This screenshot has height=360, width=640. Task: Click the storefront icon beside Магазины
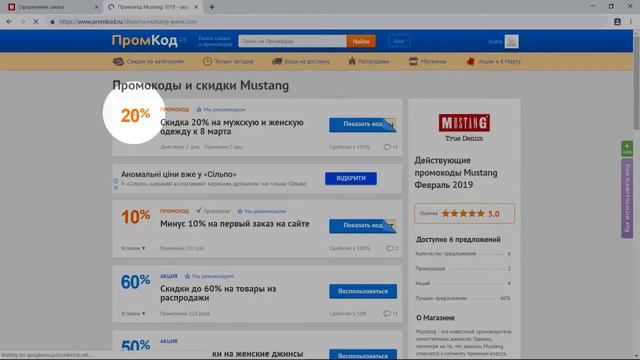(x=413, y=61)
